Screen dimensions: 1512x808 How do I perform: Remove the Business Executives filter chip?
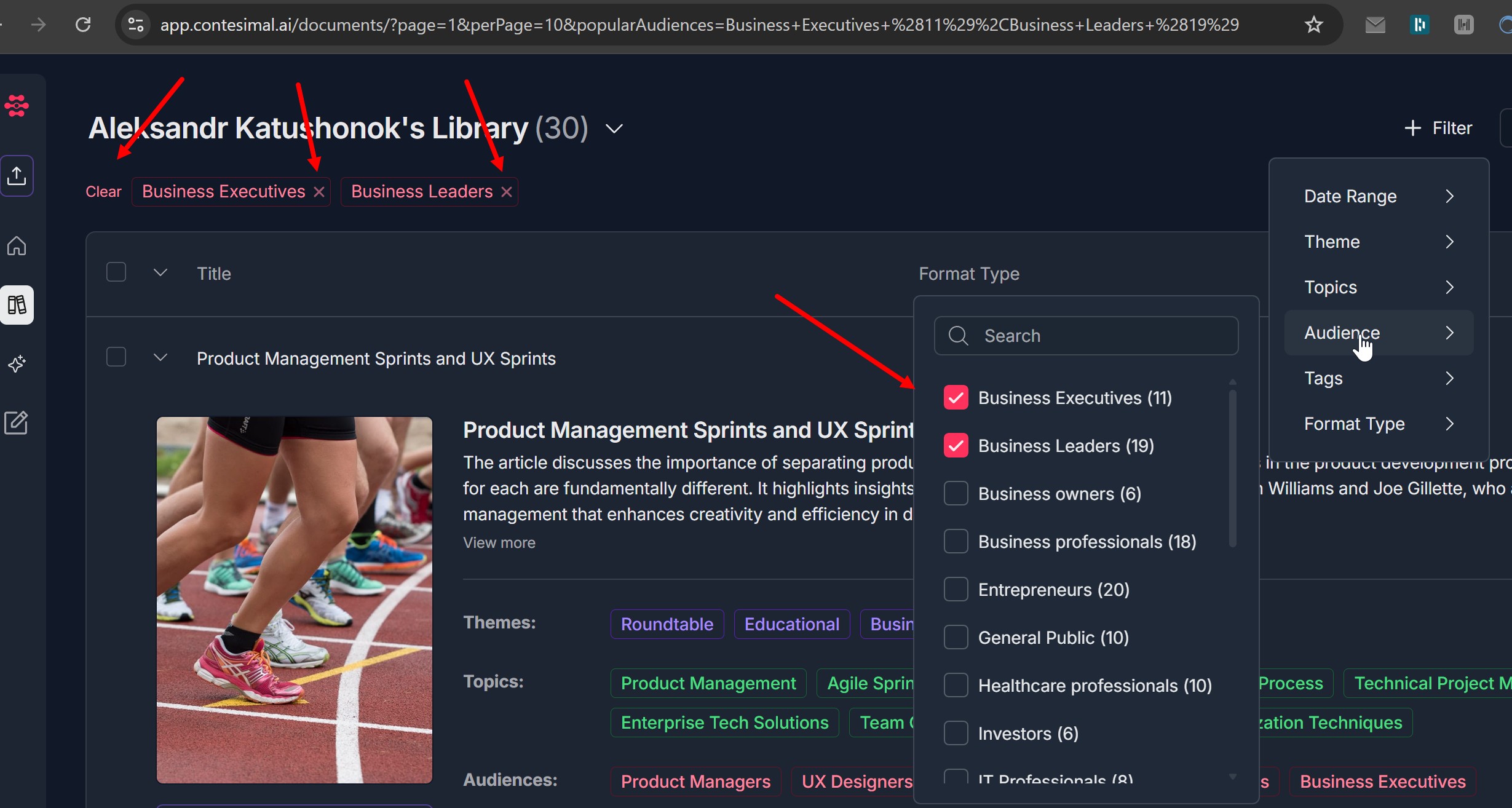click(319, 192)
